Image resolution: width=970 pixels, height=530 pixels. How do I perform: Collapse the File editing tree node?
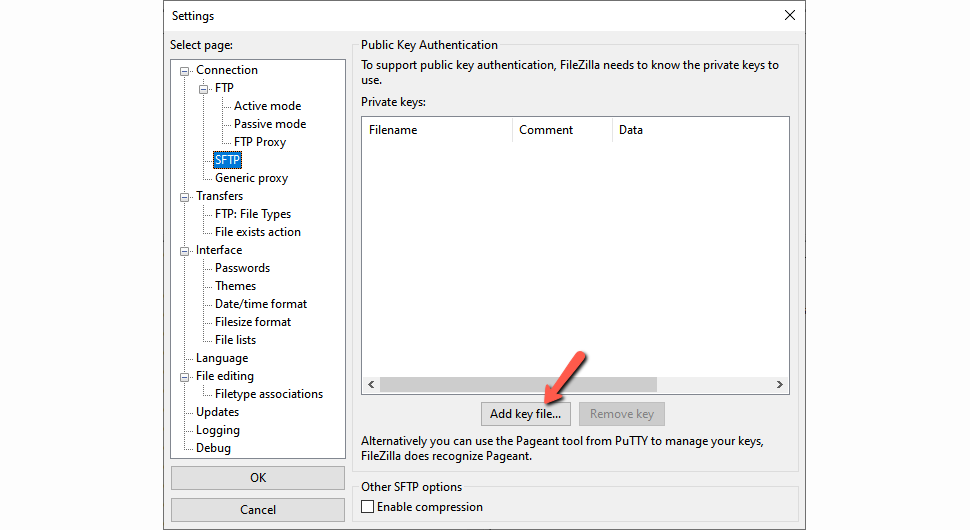(184, 377)
